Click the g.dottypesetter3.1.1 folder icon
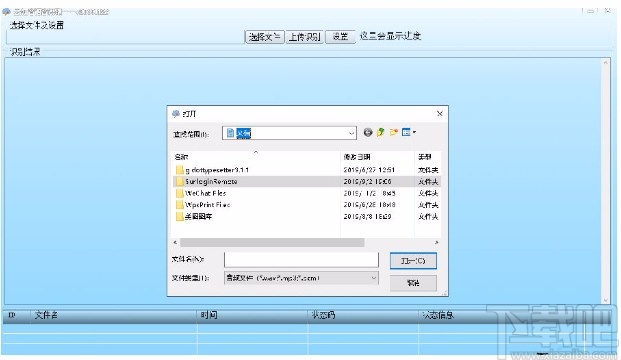 (x=180, y=170)
